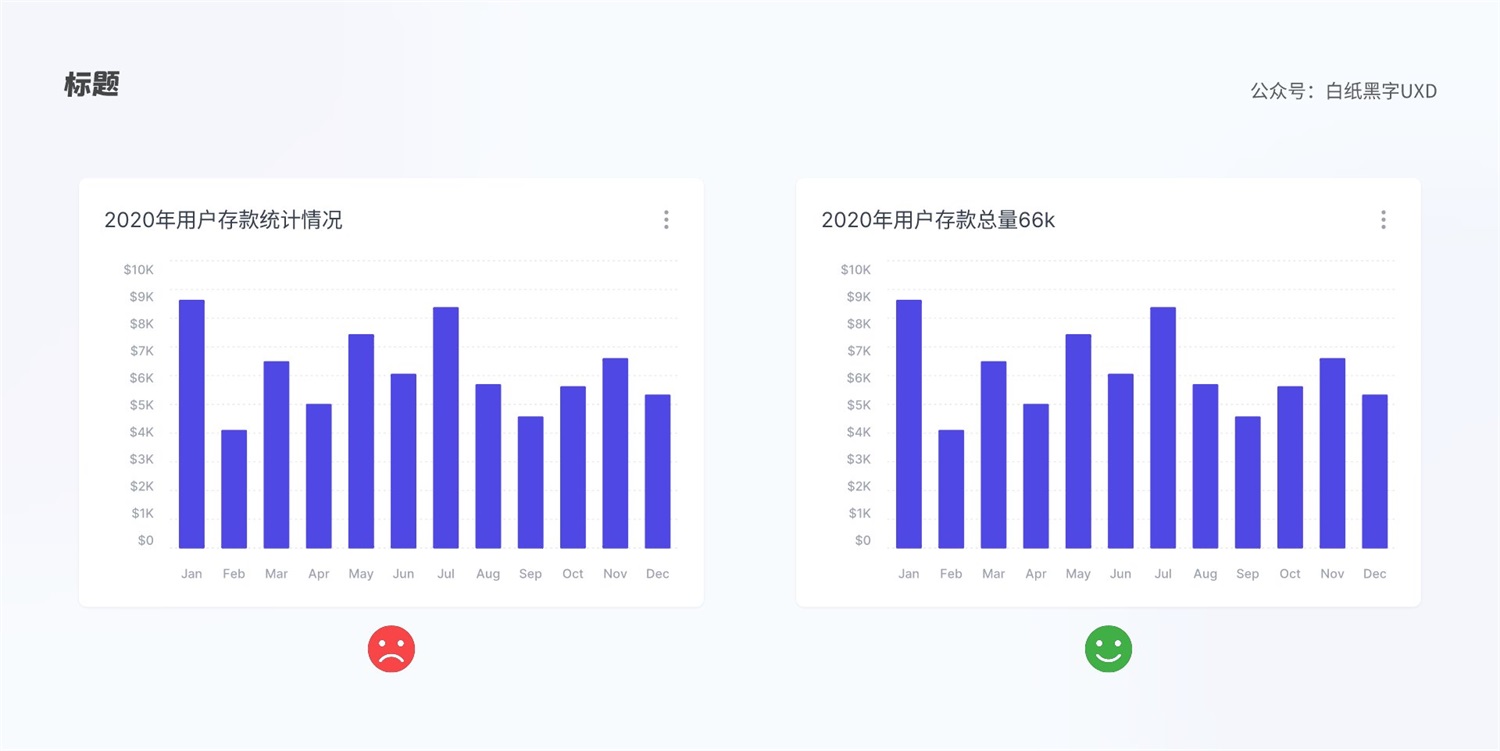Open the more-options menu on the 2020年用户存款总量66k card
Viewport: 1500px width, 751px height.
pos(1383,220)
